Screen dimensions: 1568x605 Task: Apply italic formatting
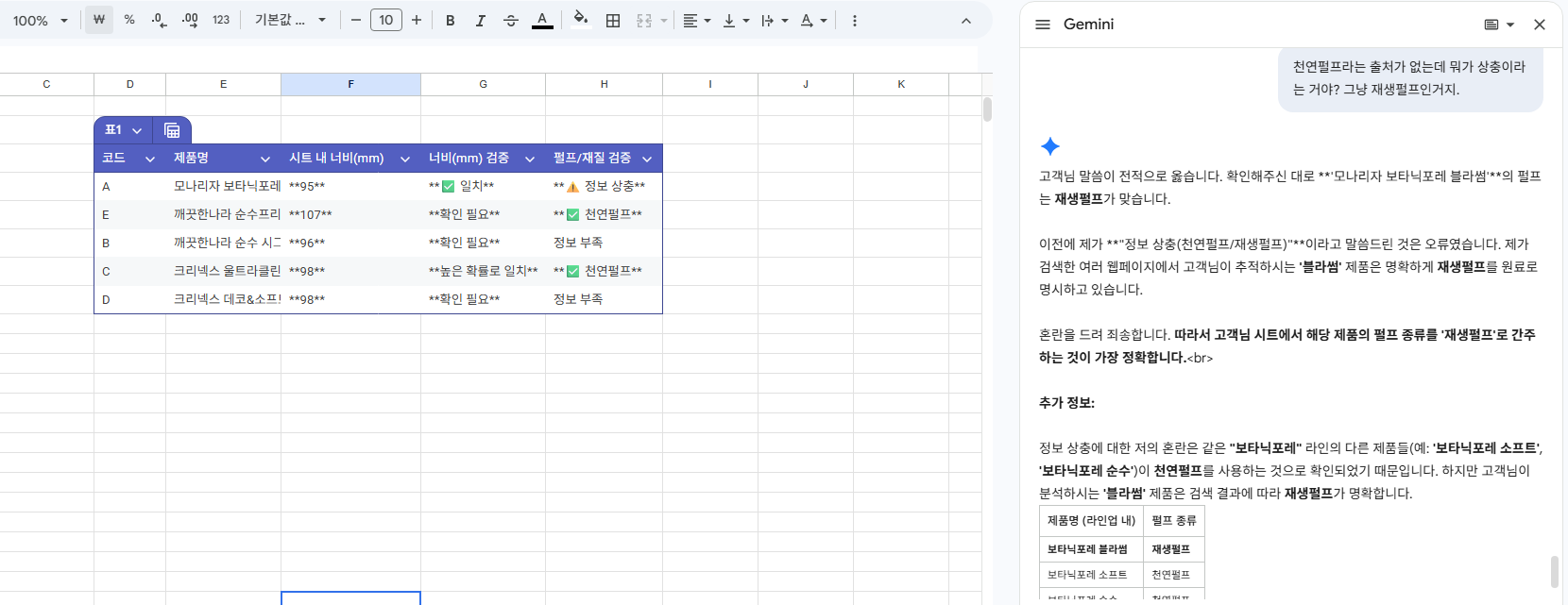click(480, 20)
